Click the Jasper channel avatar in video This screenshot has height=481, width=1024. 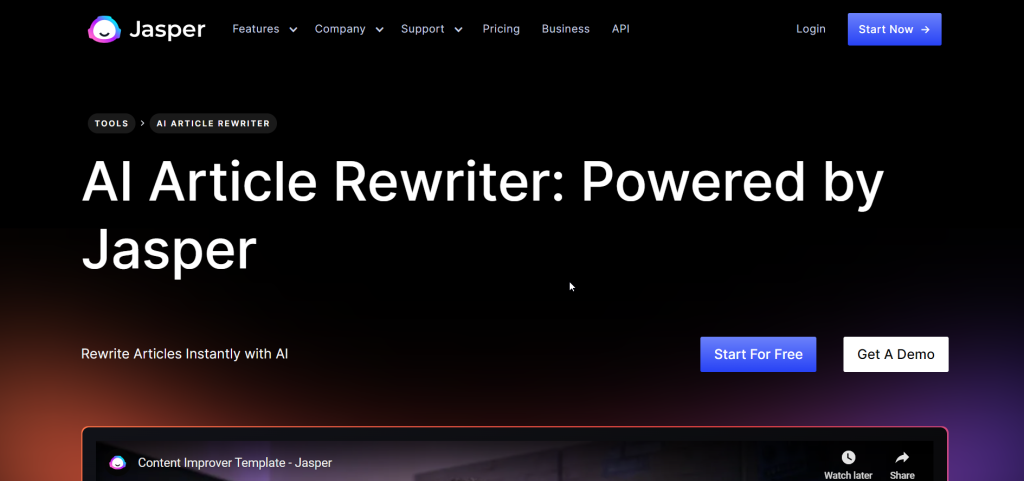click(x=118, y=463)
